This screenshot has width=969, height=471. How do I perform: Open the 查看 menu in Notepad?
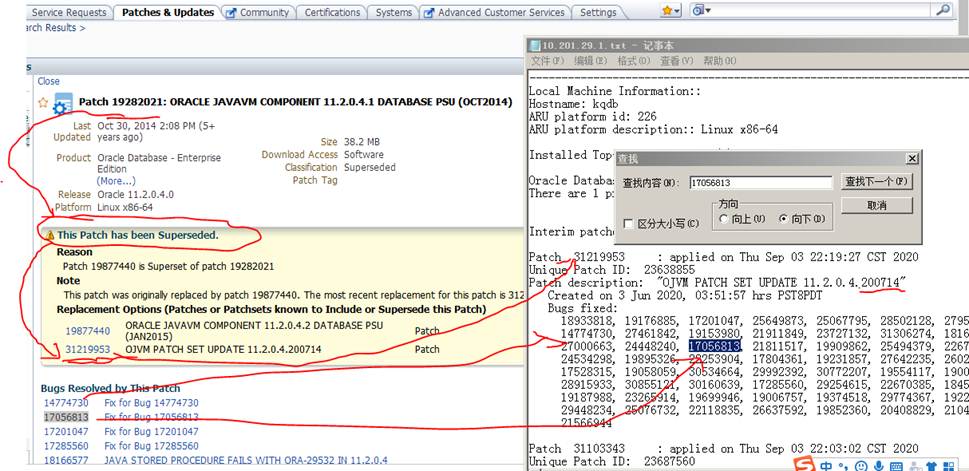coord(677,61)
